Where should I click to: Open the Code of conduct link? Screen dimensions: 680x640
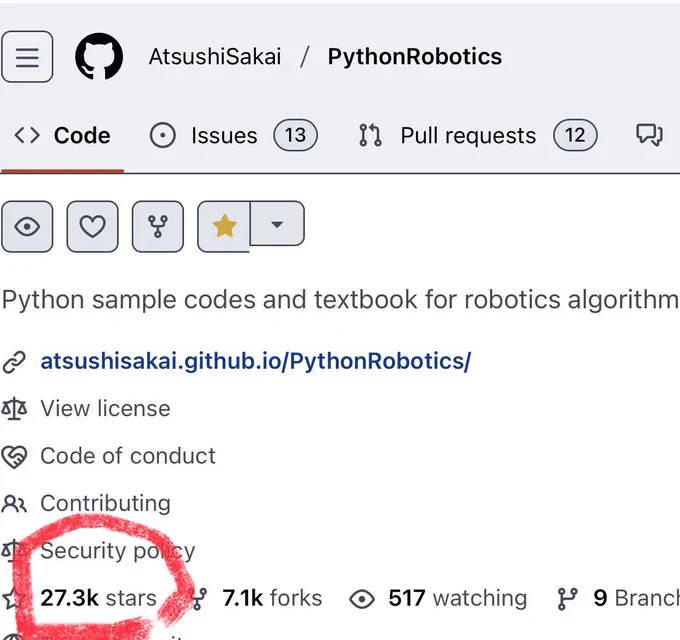point(128,456)
